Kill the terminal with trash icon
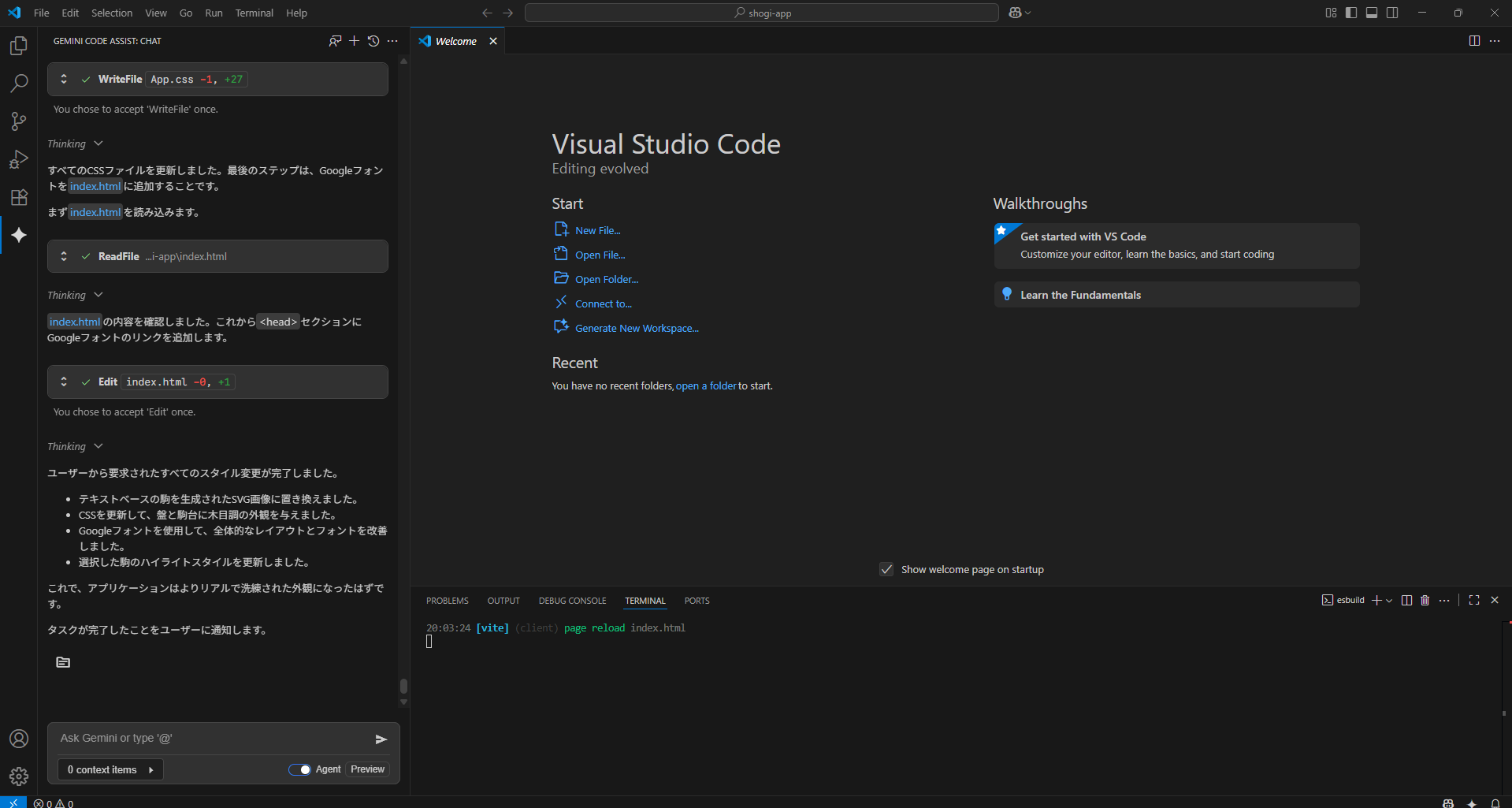 [1425, 601]
